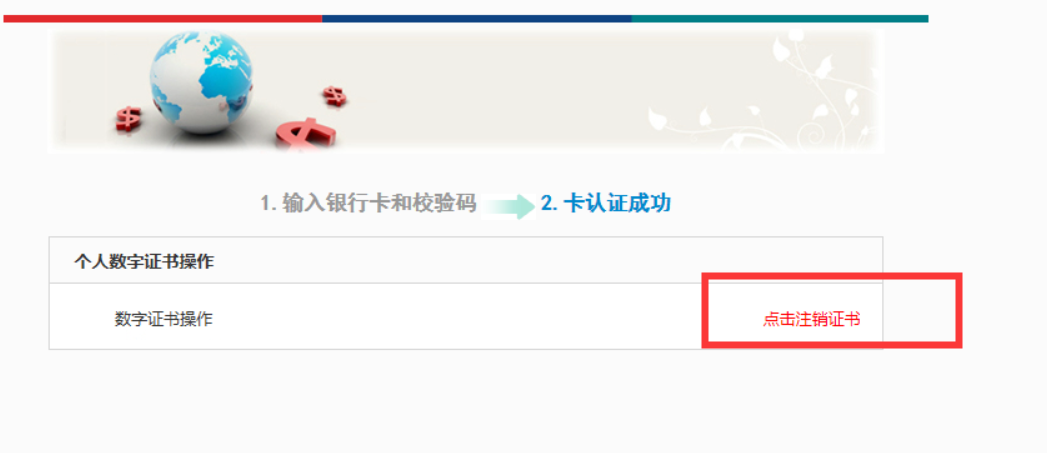Select step 2 卡认证成功

[x=606, y=203]
